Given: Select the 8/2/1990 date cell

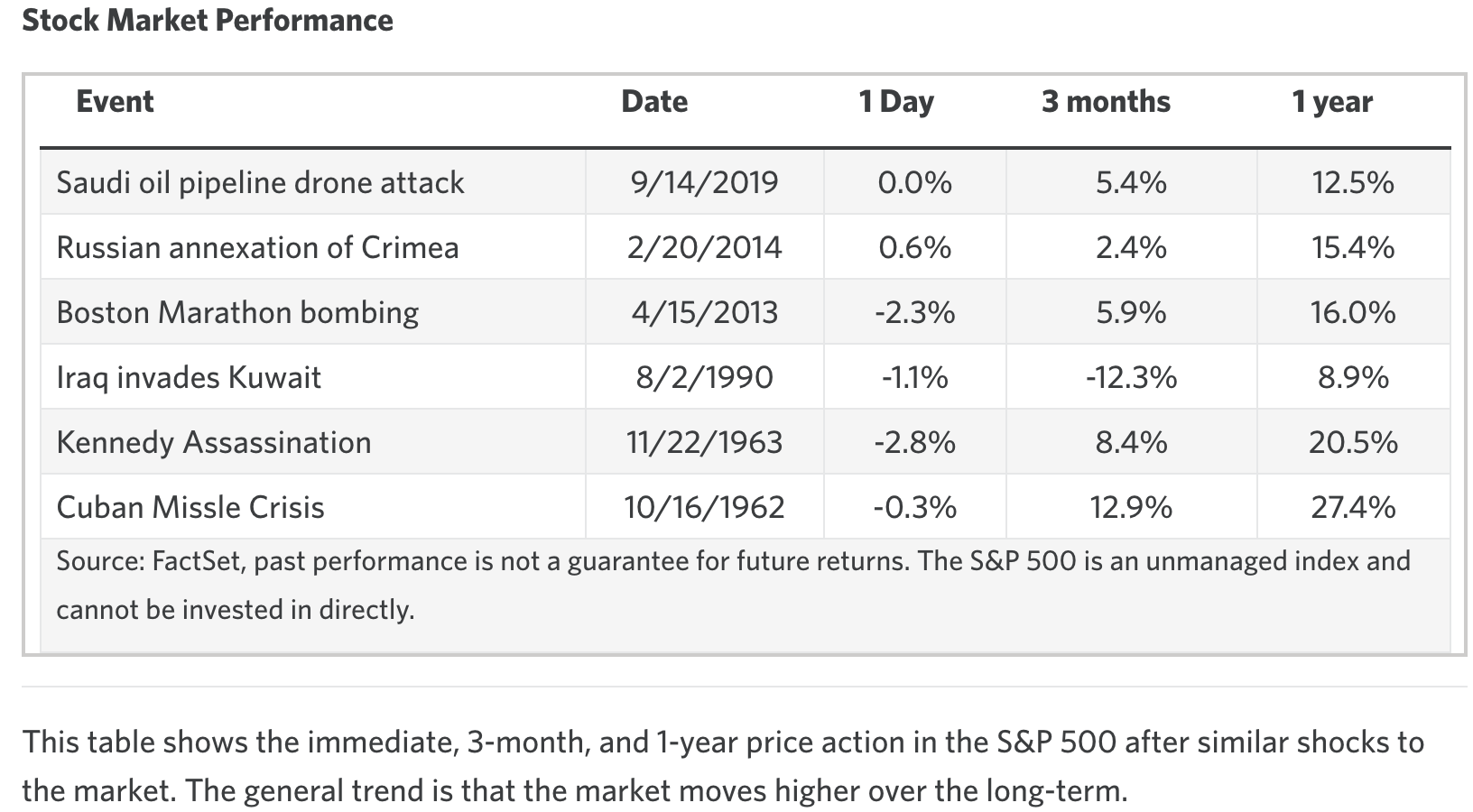Looking at the screenshot, I should tap(704, 378).
